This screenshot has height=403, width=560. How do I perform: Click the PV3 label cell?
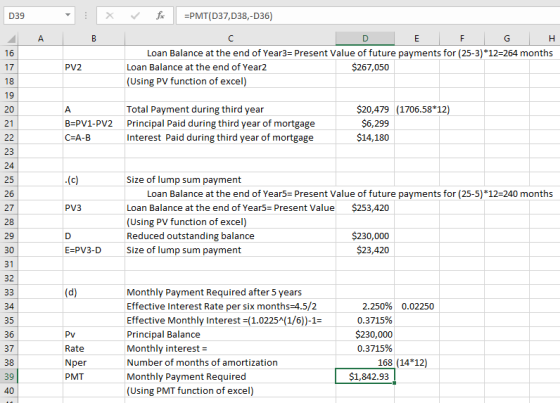[94, 208]
